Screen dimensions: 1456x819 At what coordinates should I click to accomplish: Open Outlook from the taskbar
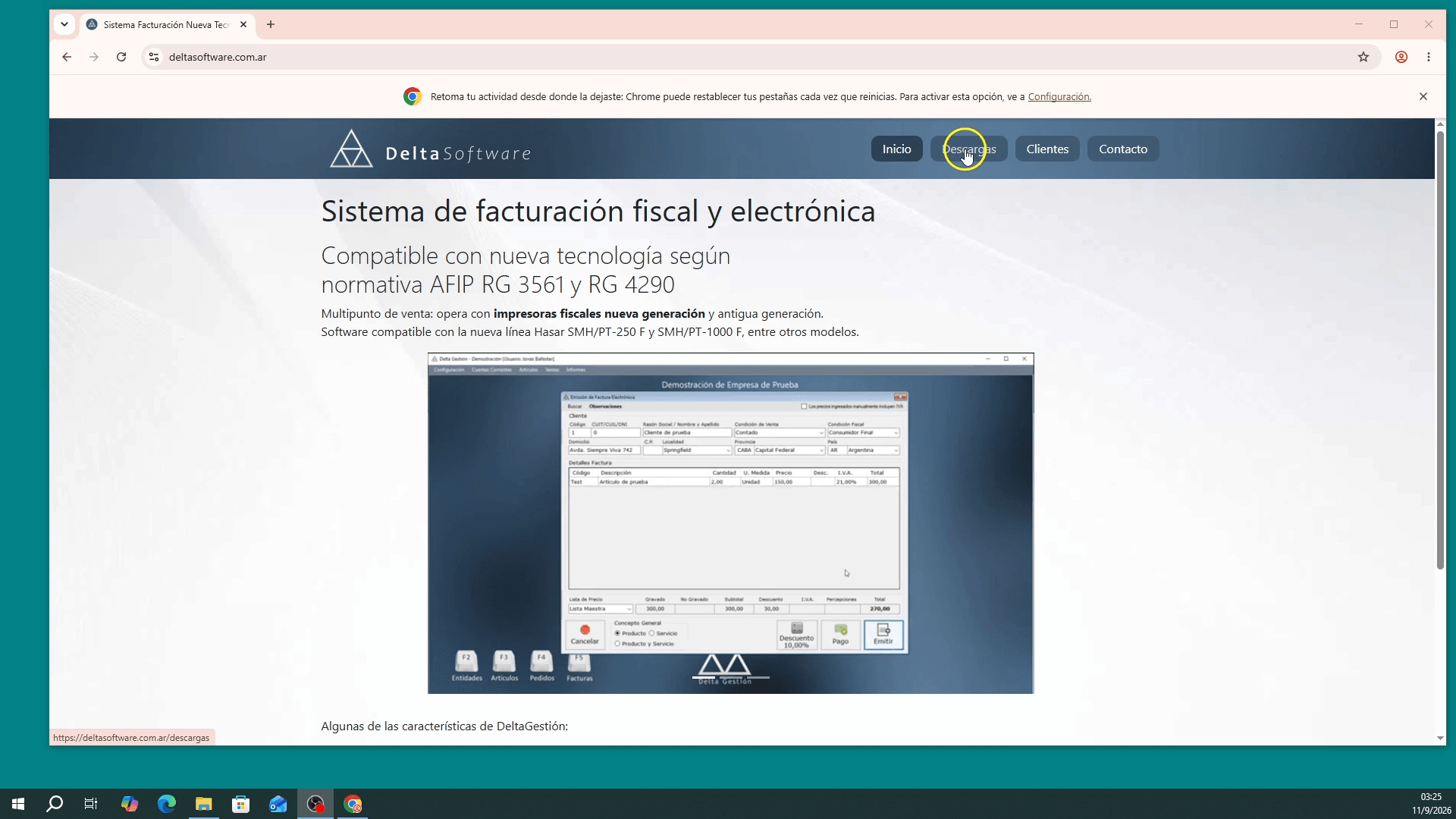[x=278, y=804]
